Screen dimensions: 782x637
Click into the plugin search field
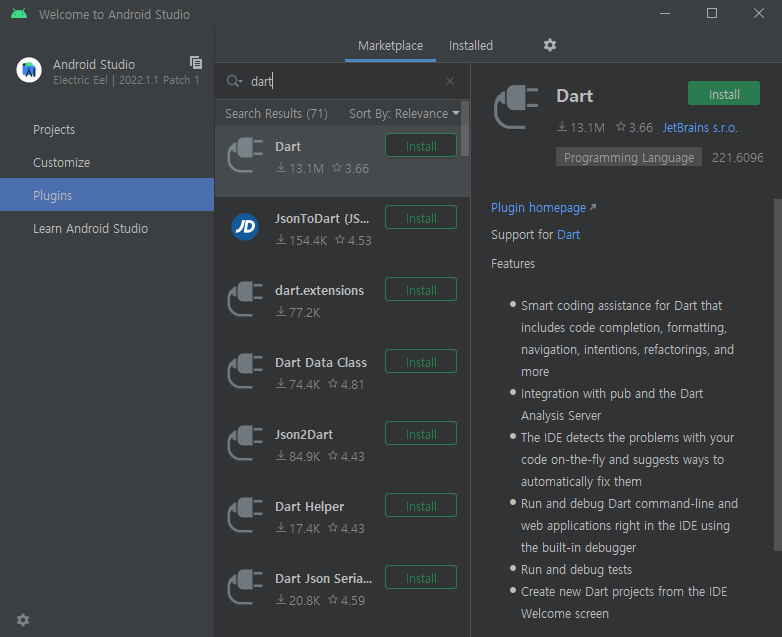pyautogui.click(x=344, y=81)
